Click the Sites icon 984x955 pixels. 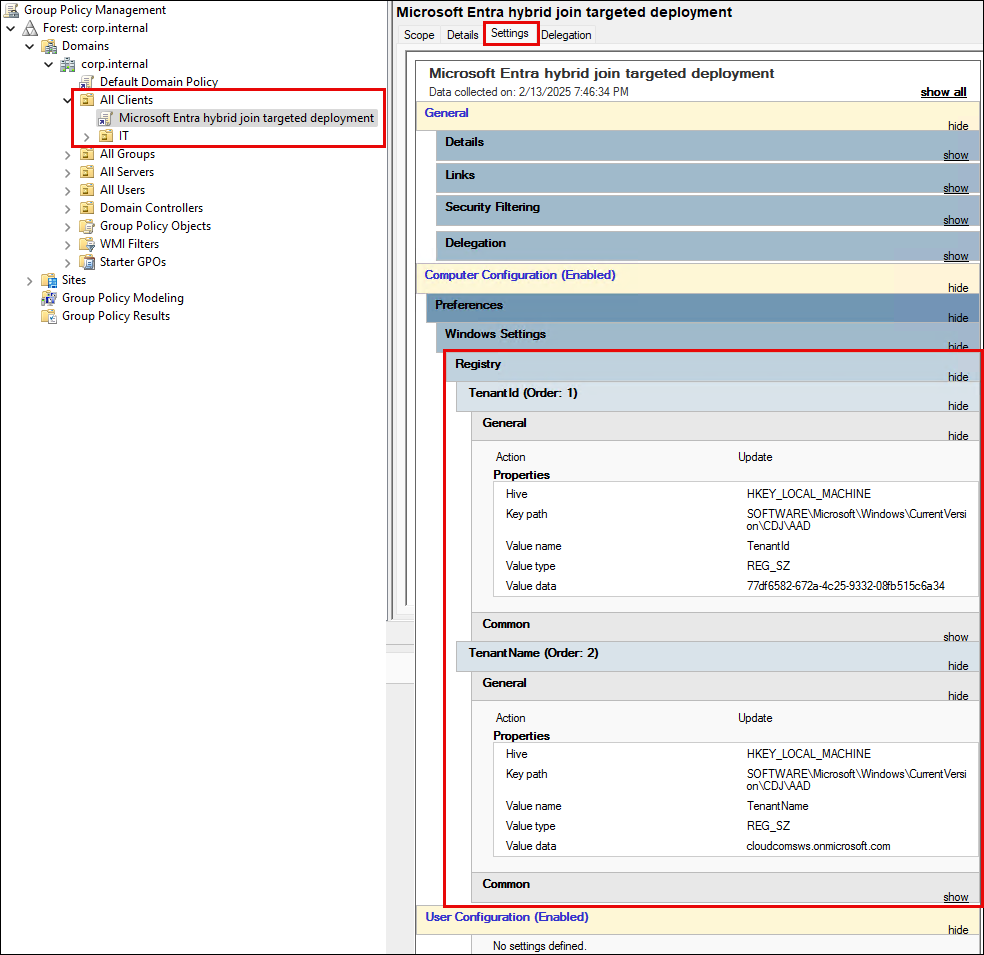tap(49, 280)
